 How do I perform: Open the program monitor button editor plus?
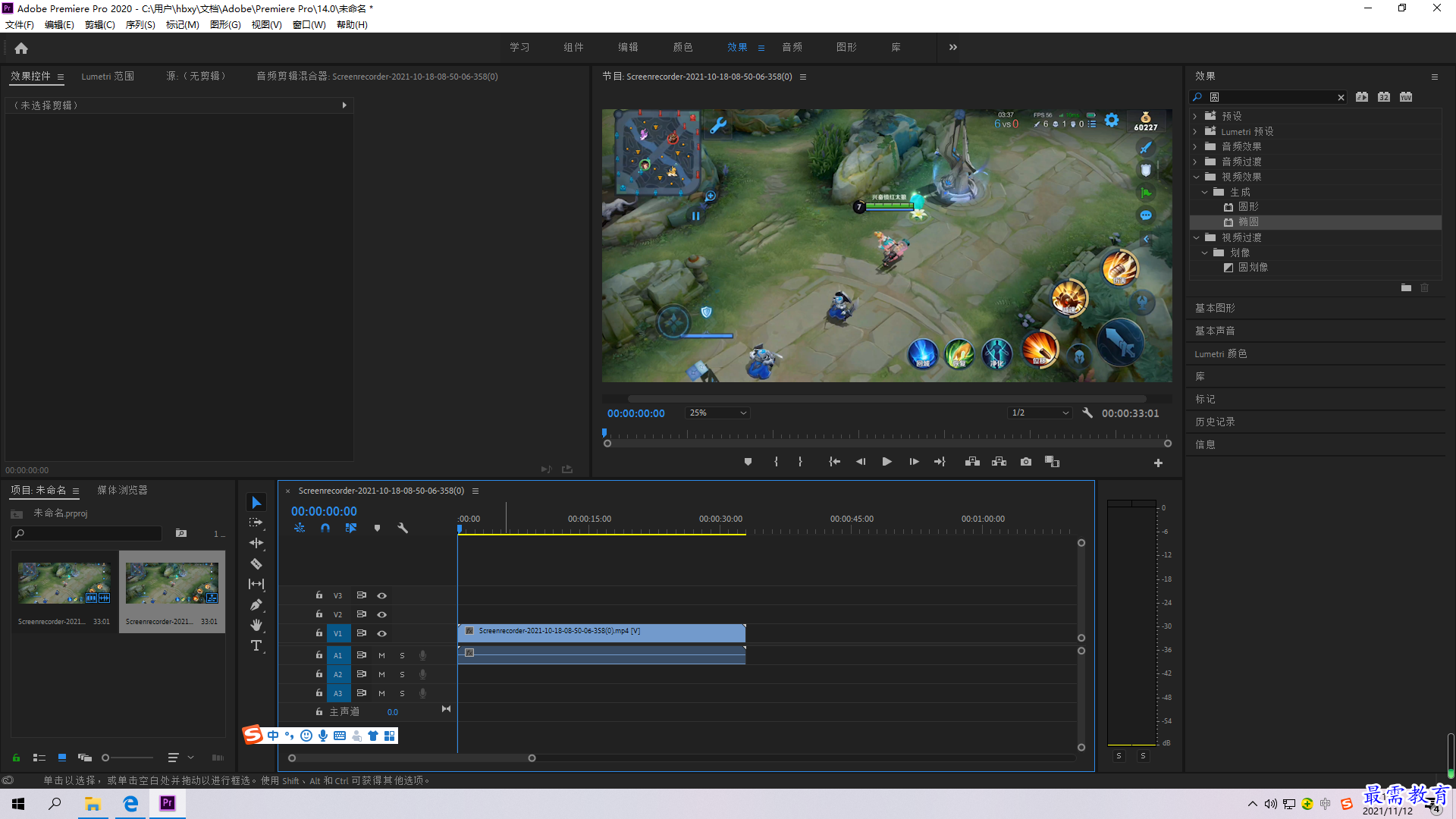1158,463
